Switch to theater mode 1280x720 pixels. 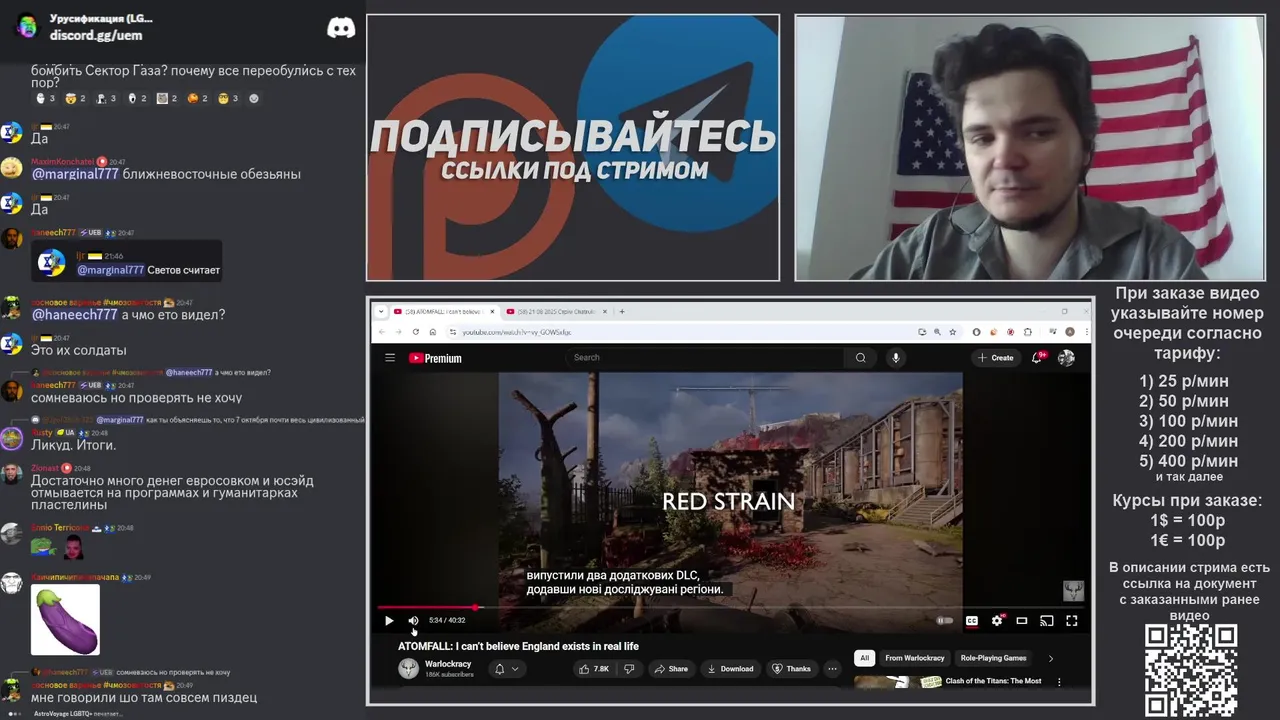click(1022, 621)
